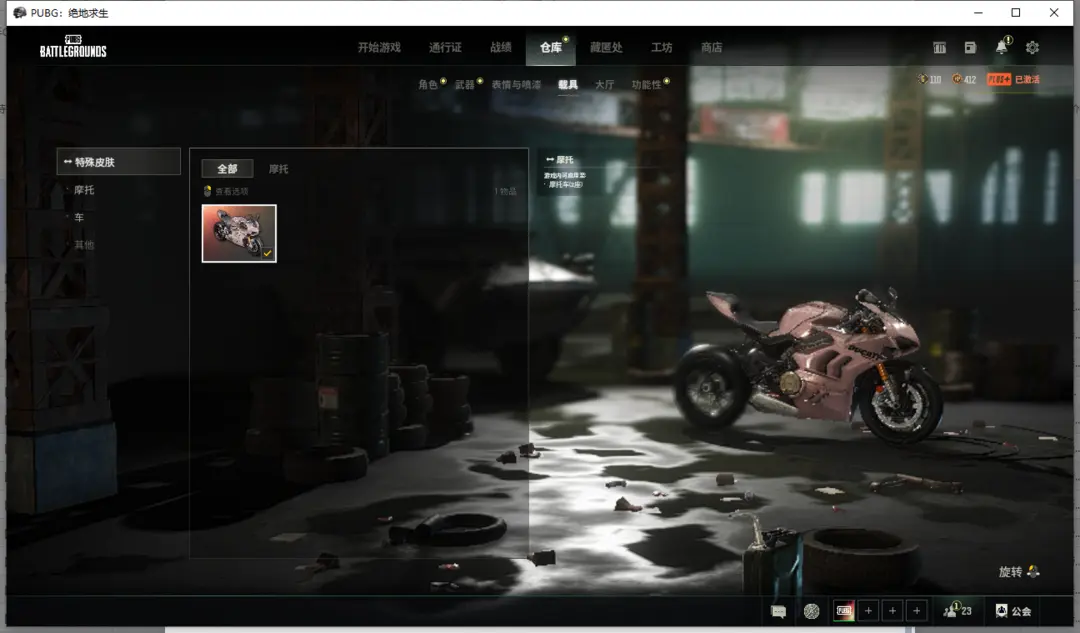This screenshot has height=633, width=1080.
Task: Select 摩托 in the left category list
Action: pyautogui.click(x=84, y=189)
